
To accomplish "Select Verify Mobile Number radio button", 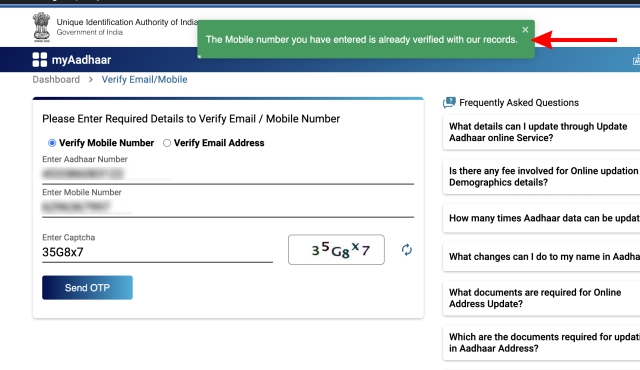I will [52, 143].
